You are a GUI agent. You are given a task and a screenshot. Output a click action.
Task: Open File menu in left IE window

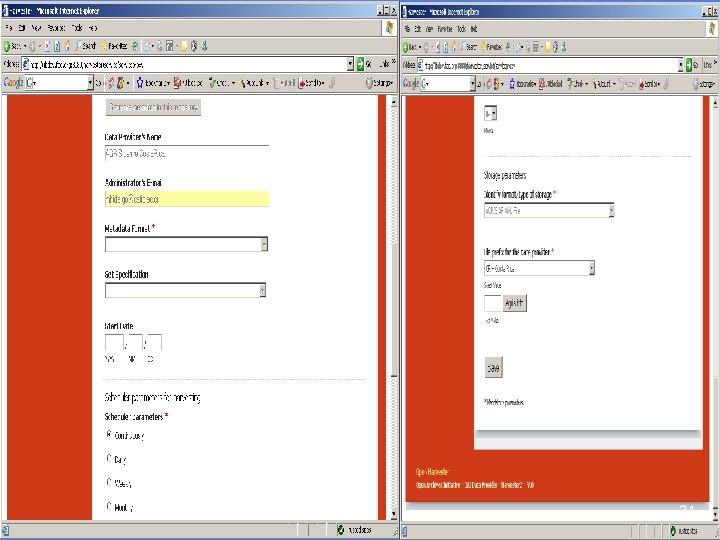pyautogui.click(x=9, y=28)
